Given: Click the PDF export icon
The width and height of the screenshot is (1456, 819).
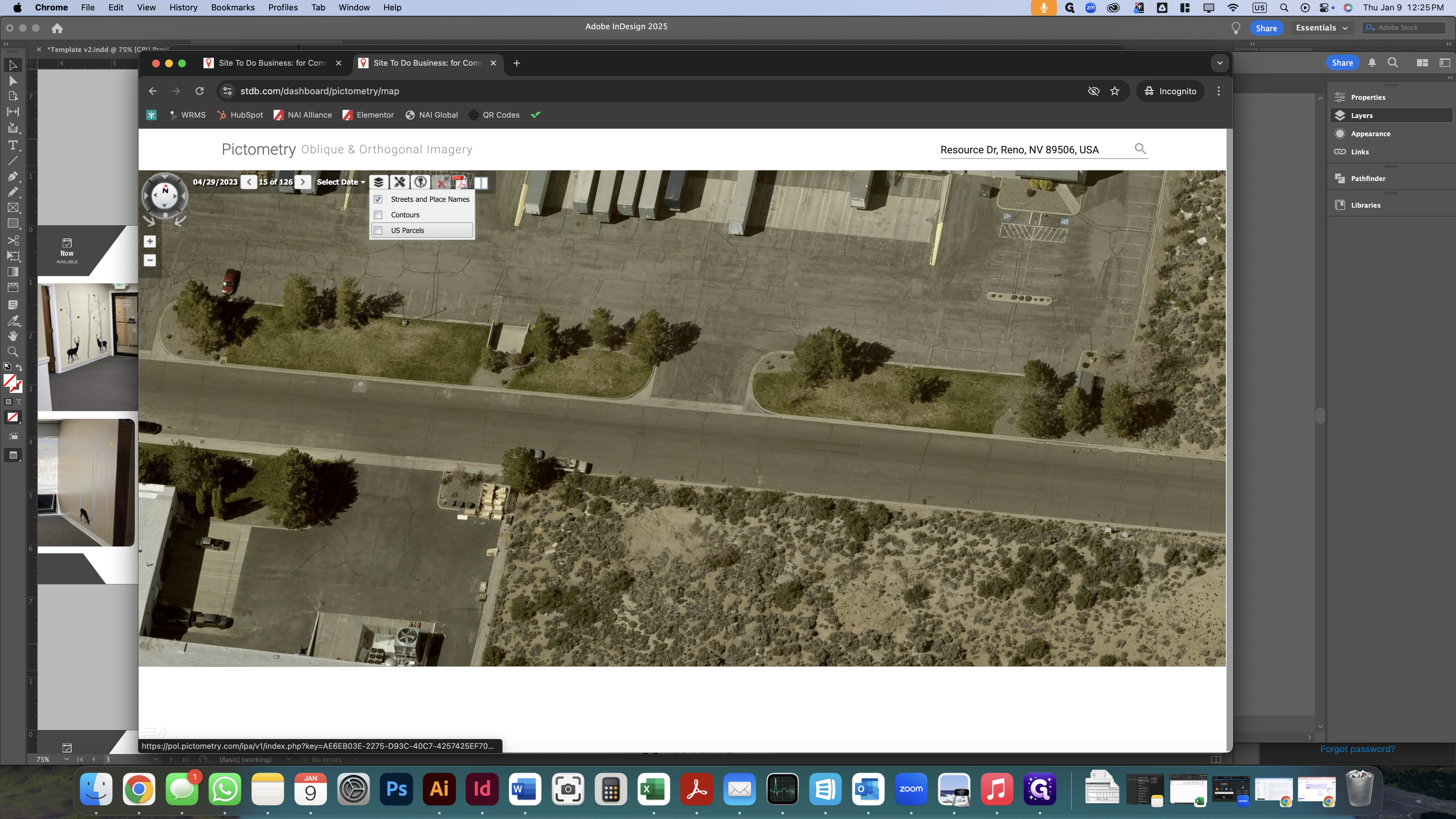Looking at the screenshot, I should point(461,182).
